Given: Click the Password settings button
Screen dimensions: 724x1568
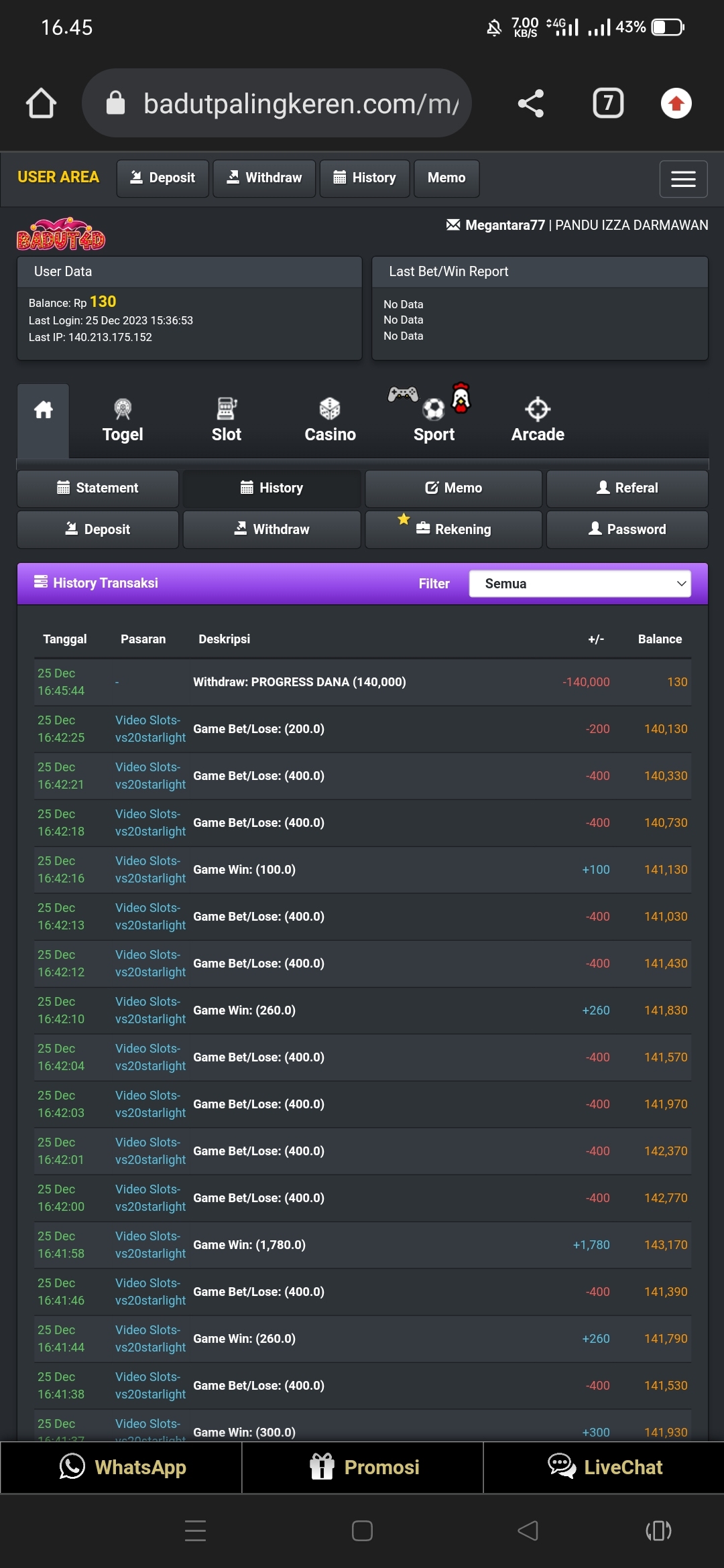Looking at the screenshot, I should 627,529.
